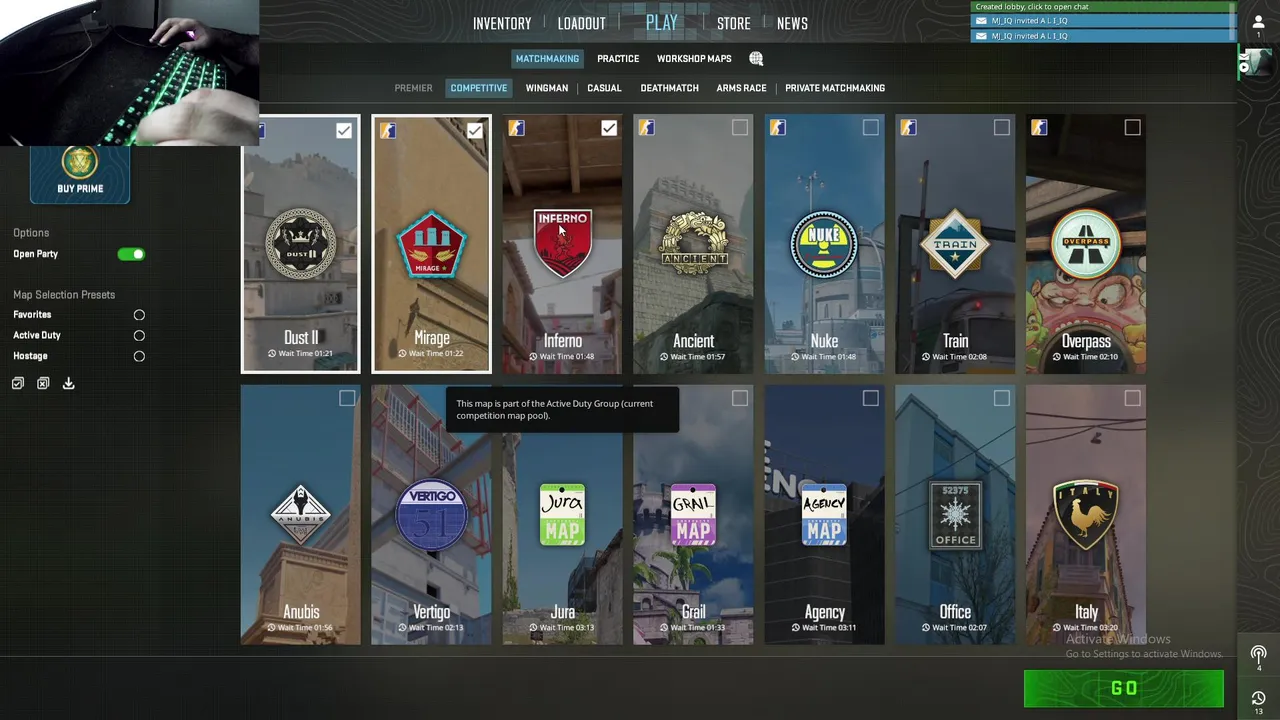Click the deselect all maps icon
This screenshot has height=720, width=1280.
pyautogui.click(x=43, y=384)
